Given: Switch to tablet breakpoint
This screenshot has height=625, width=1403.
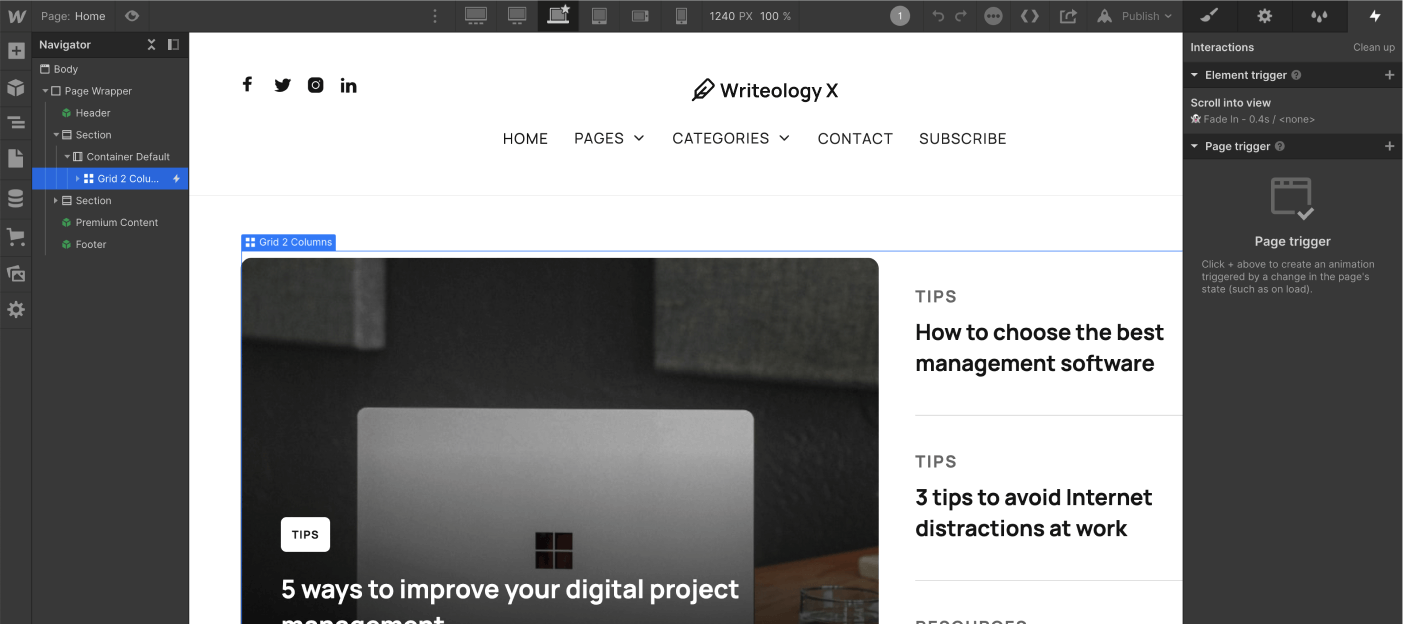Looking at the screenshot, I should click(599, 16).
